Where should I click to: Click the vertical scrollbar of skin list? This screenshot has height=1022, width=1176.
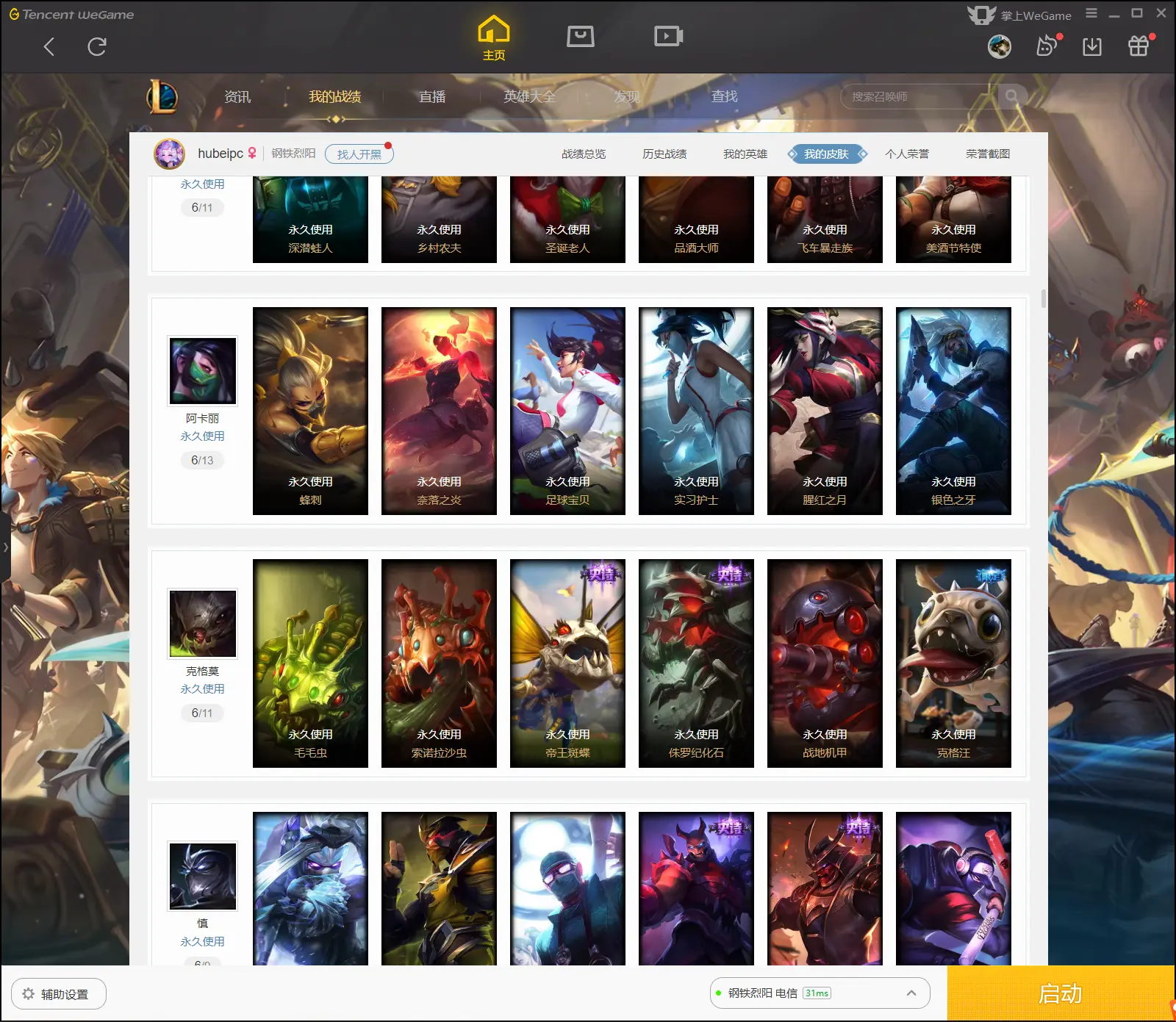pos(1044,298)
